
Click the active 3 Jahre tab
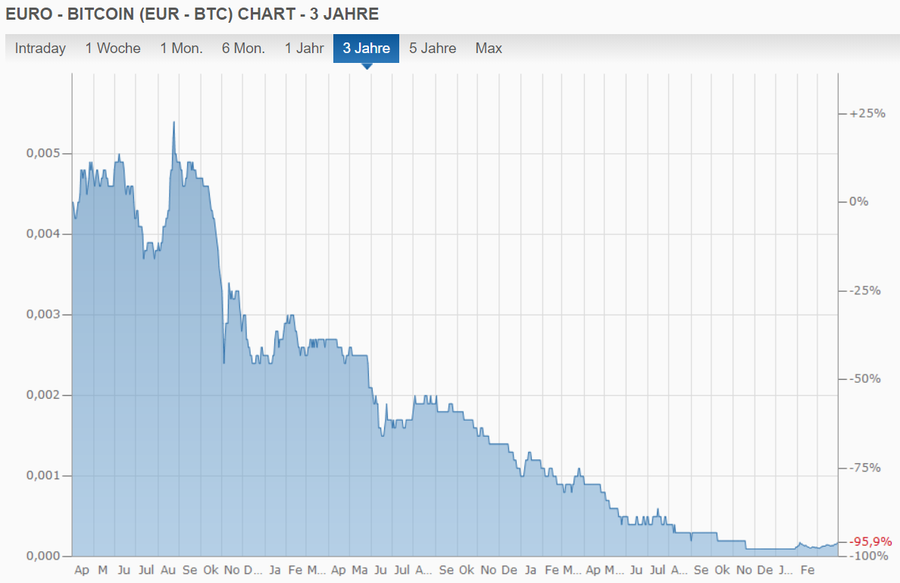(366, 48)
